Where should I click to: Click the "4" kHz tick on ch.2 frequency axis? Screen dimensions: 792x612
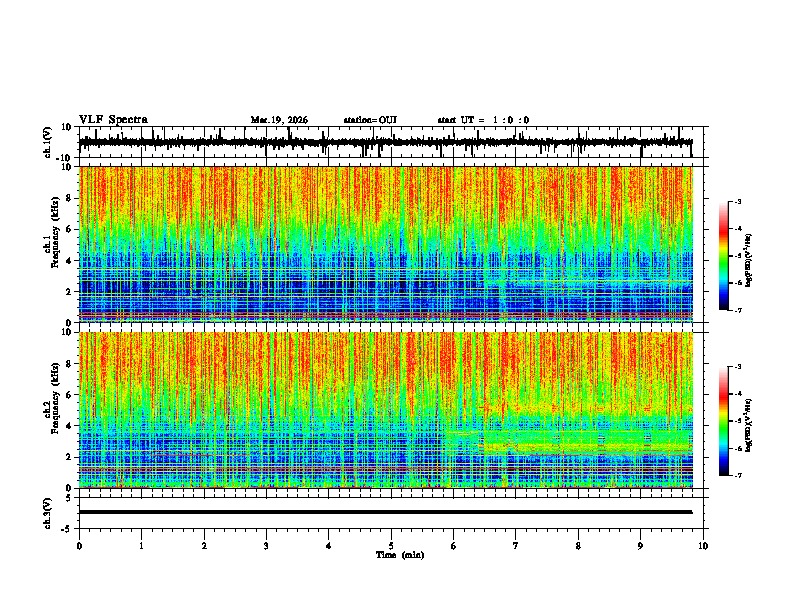[x=69, y=426]
